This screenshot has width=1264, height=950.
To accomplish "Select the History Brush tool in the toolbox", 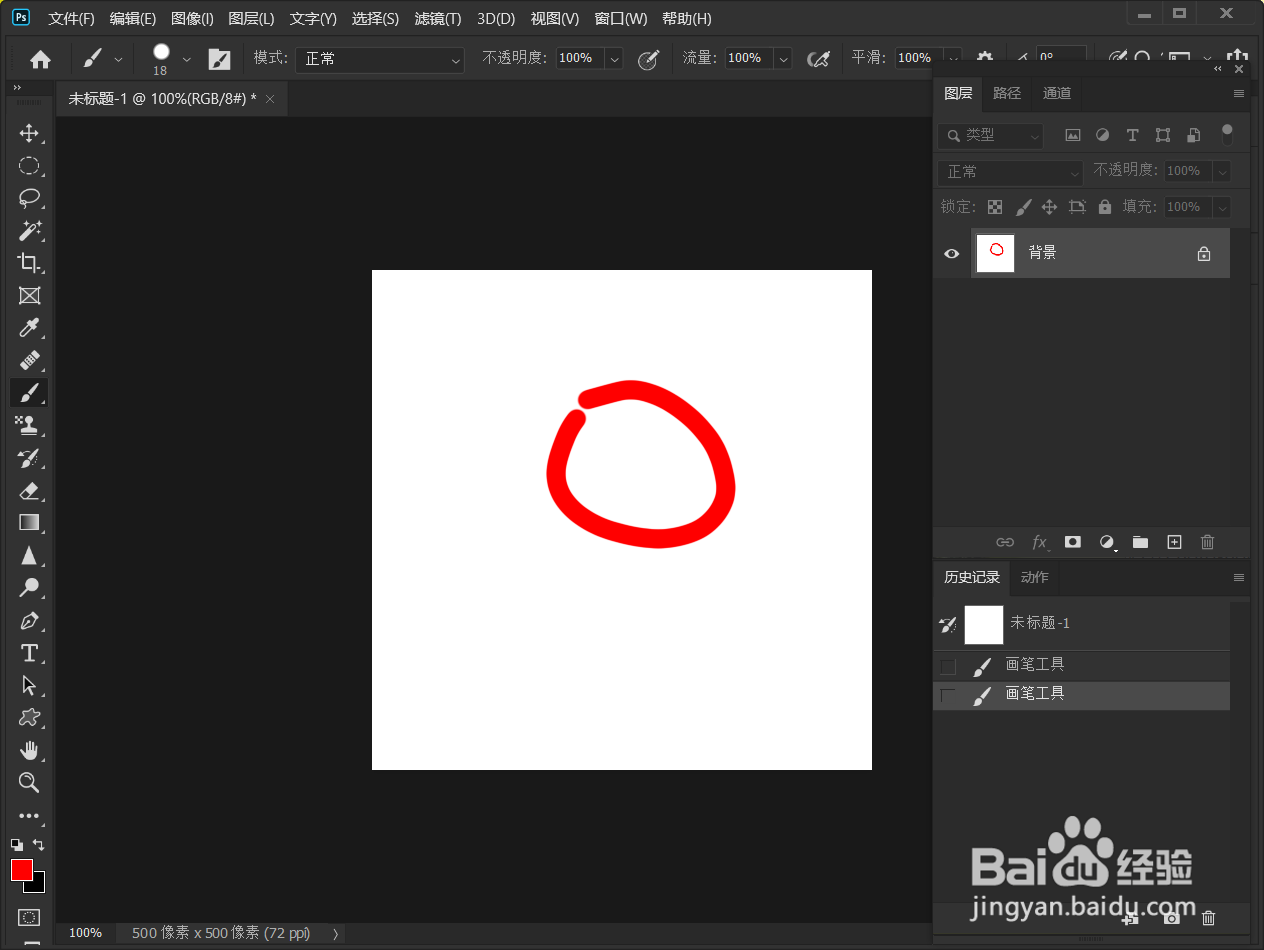I will click(29, 458).
